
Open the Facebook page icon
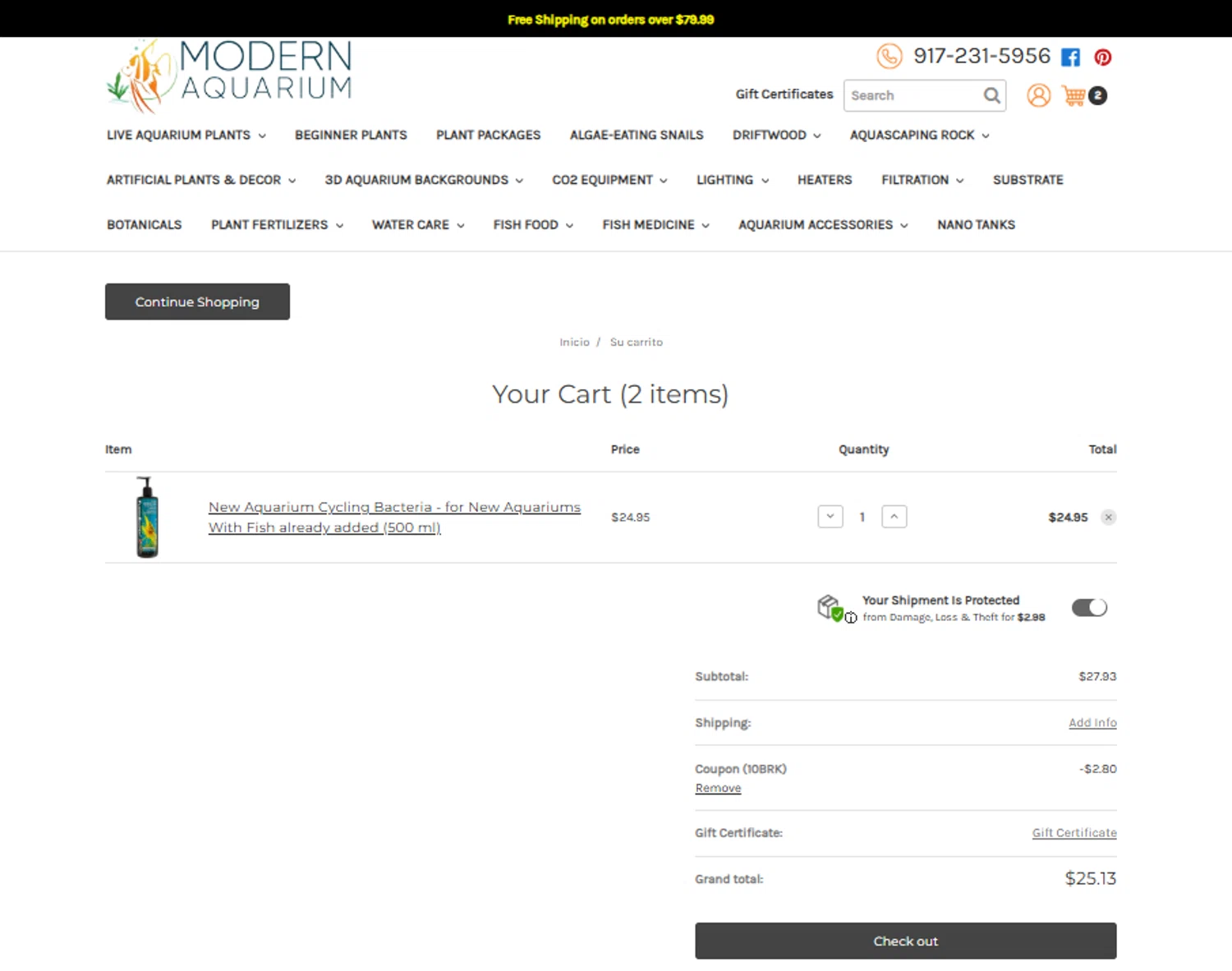pos(1070,57)
